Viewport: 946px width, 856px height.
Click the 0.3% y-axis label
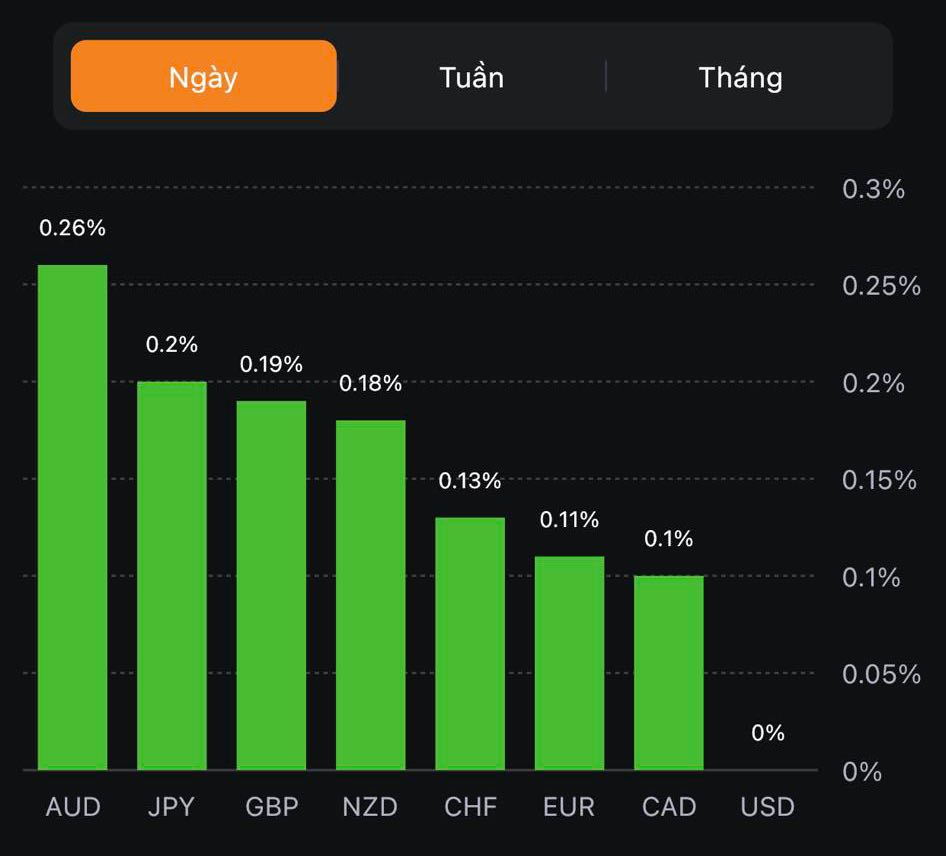point(873,189)
